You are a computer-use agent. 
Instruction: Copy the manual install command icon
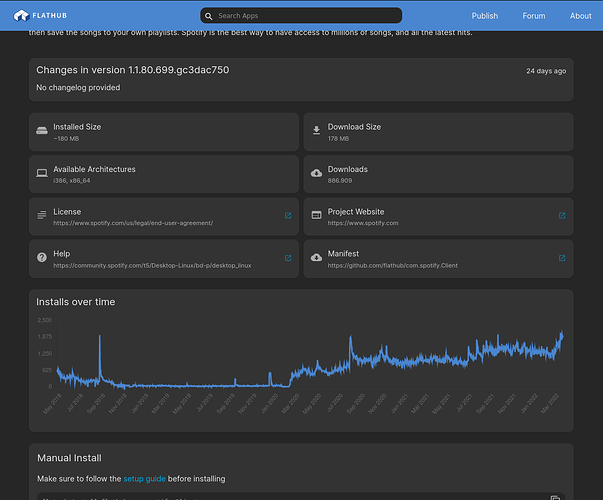pyautogui.click(x=555, y=497)
